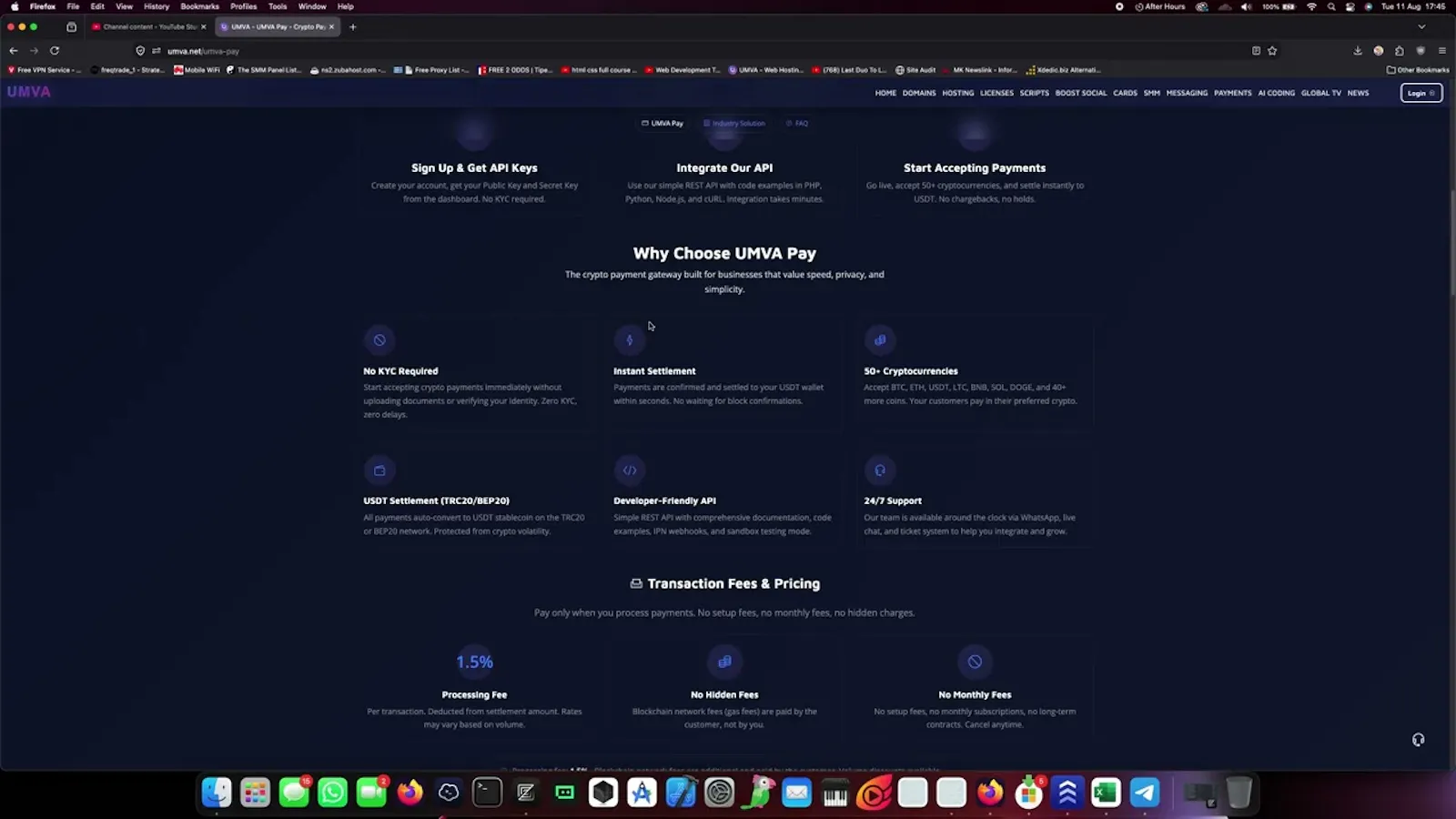Open the Firefox extensions puzzle icon
The width and height of the screenshot is (1456, 819).
pyautogui.click(x=1400, y=51)
